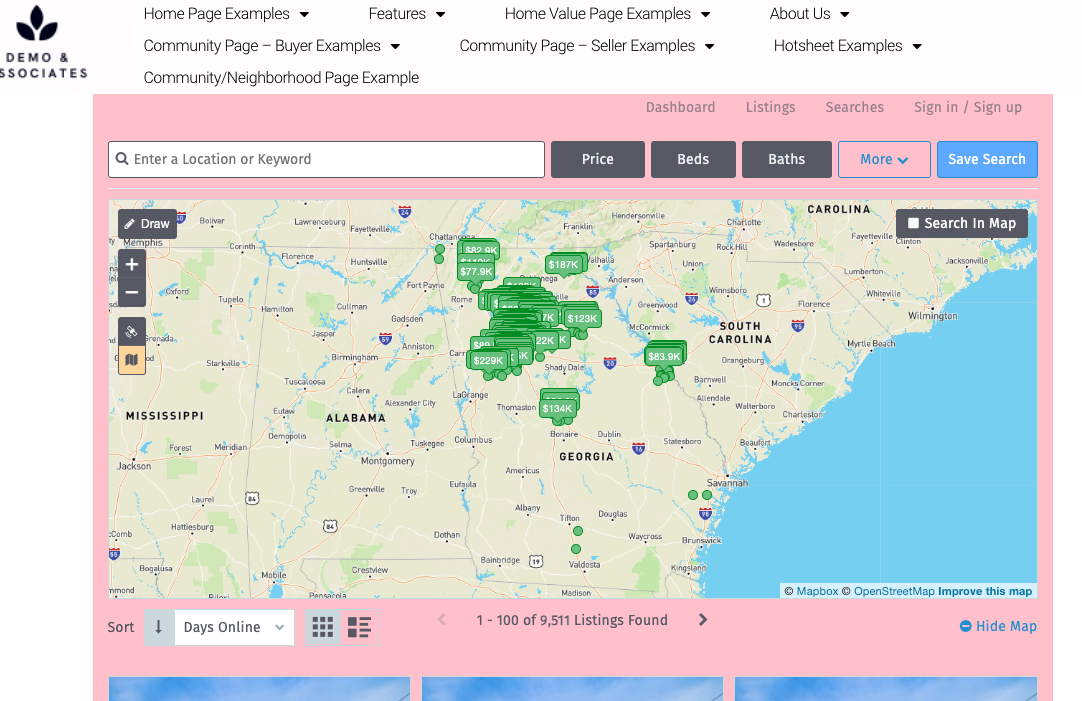Image resolution: width=1082 pixels, height=701 pixels.
Task: Focus the location or keyword search field
Action: pos(326,159)
